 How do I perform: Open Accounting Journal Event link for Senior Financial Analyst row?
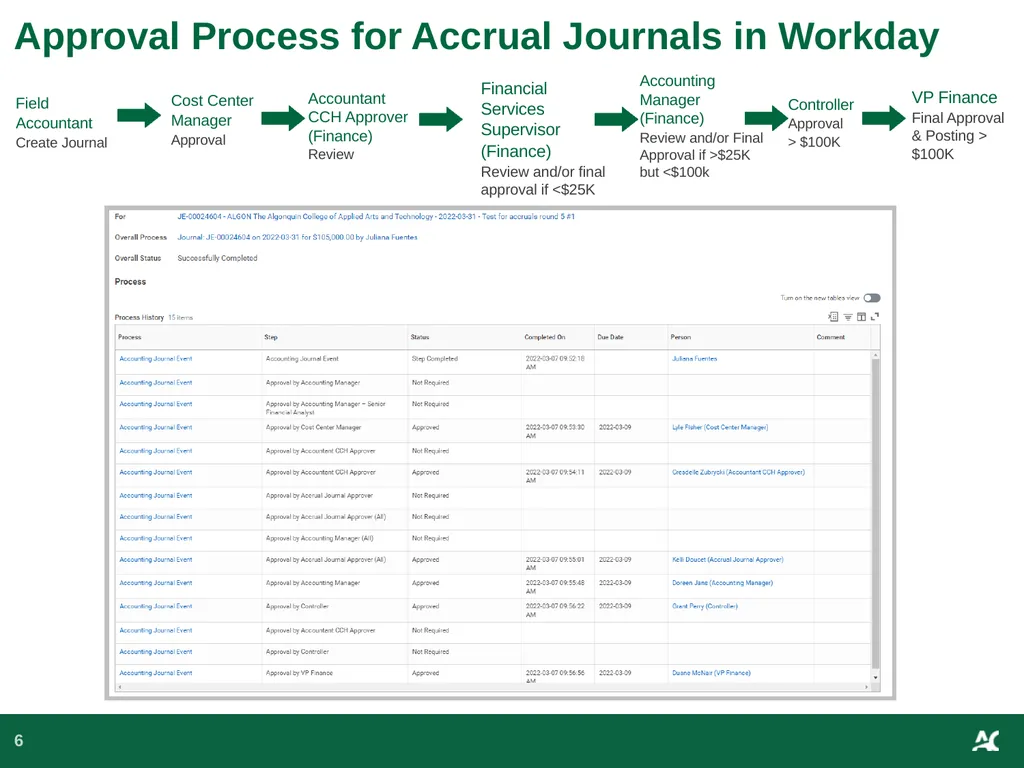[x=155, y=404]
